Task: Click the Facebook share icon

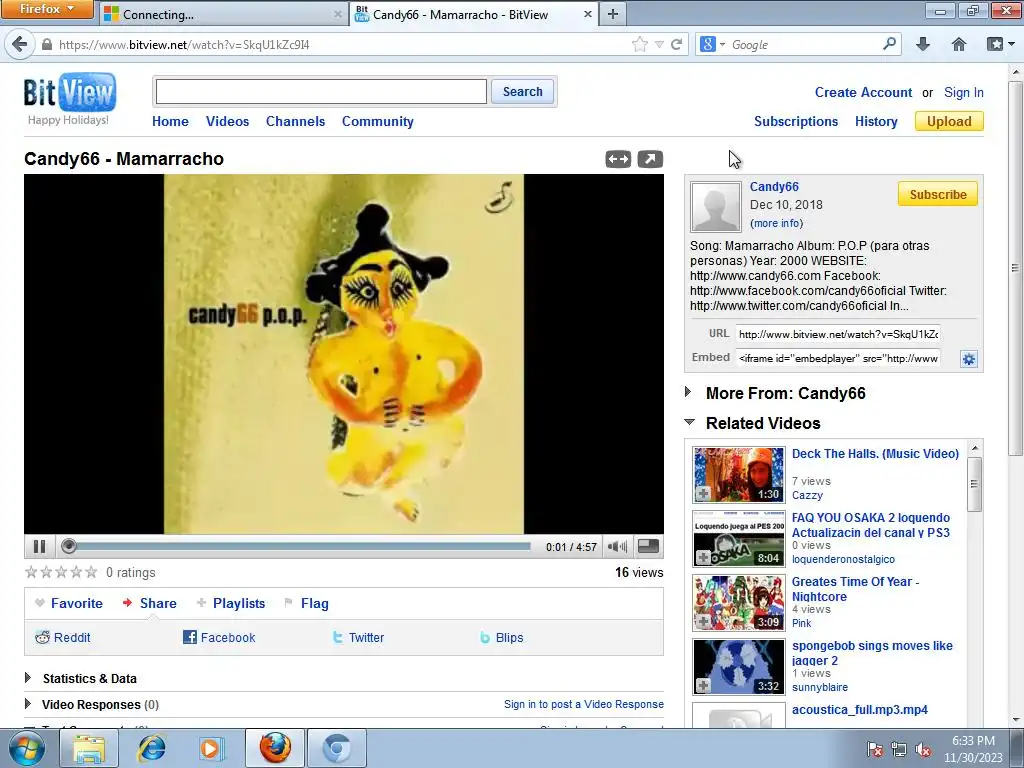Action: [189, 637]
